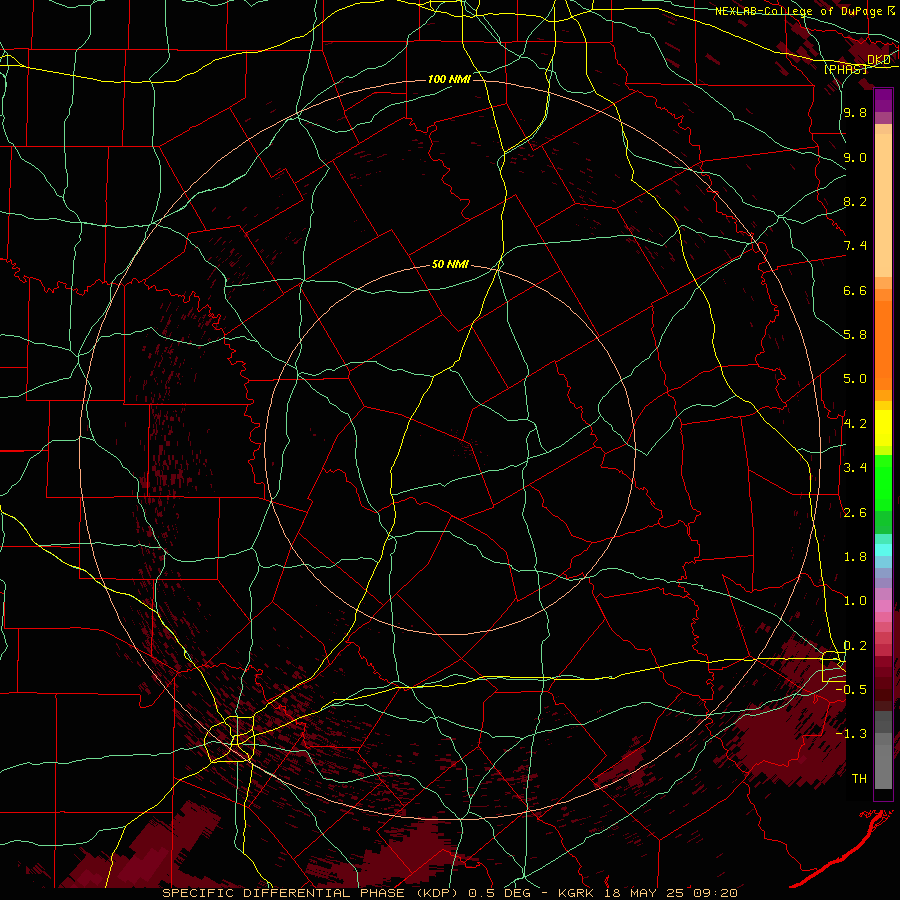
Task: Click the '100 NMI' range ring label
Action: click(449, 79)
